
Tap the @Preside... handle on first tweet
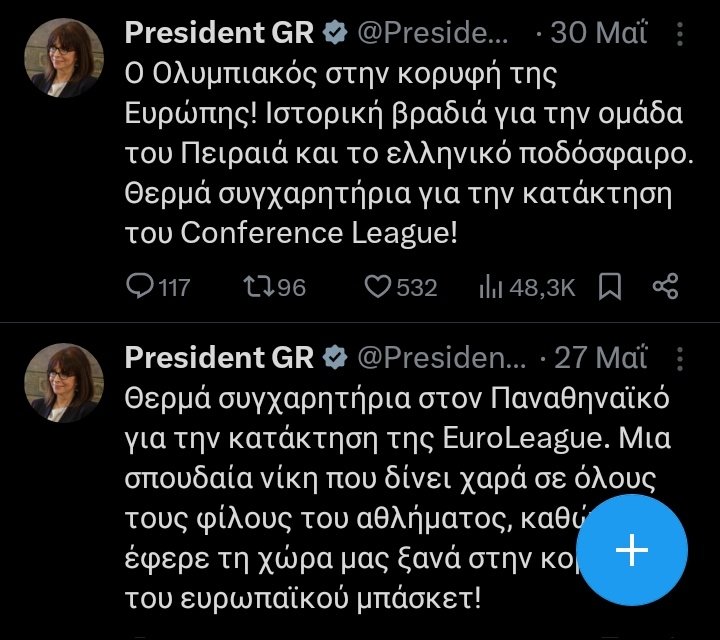[x=433, y=32]
